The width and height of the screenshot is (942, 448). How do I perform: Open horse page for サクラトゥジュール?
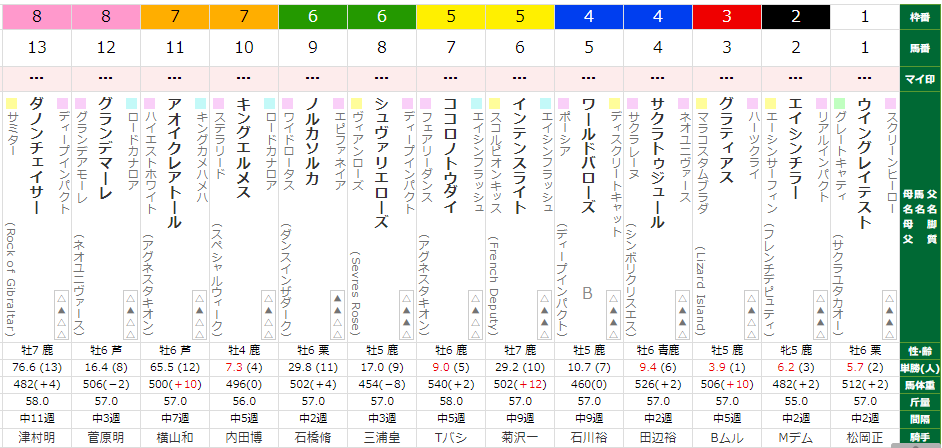(657, 164)
